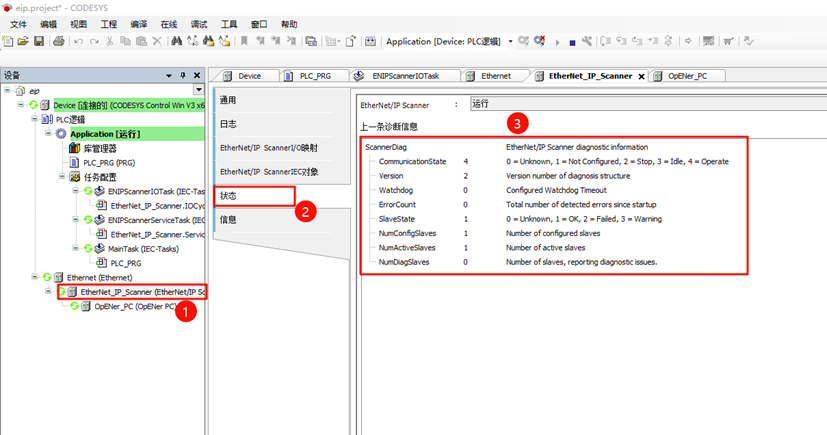The width and height of the screenshot is (827, 435).
Task: Select PLC_PRG (PRG) in the tree
Action: tap(109, 162)
